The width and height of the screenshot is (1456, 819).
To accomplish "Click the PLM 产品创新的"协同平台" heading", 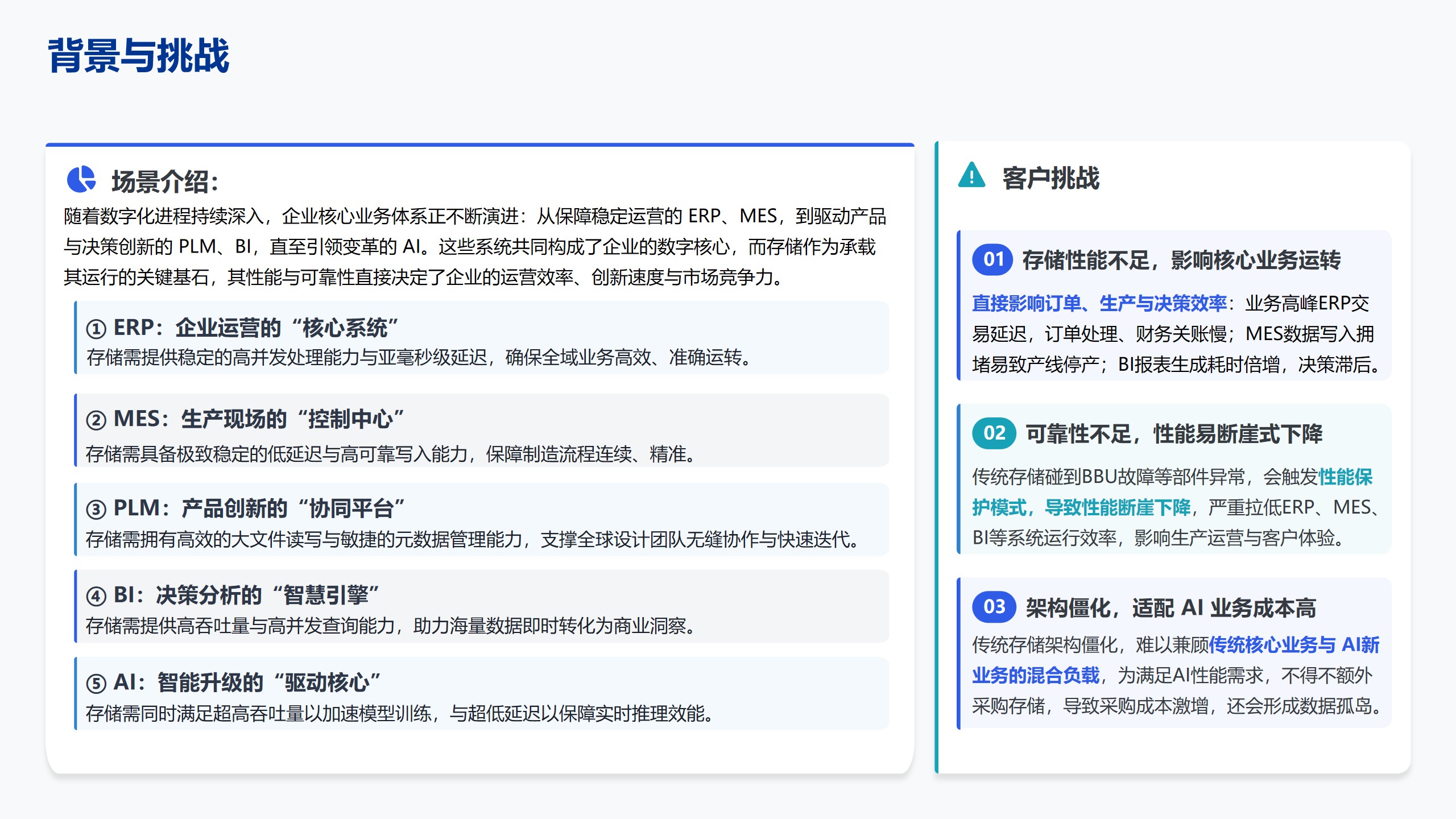I will click(245, 508).
